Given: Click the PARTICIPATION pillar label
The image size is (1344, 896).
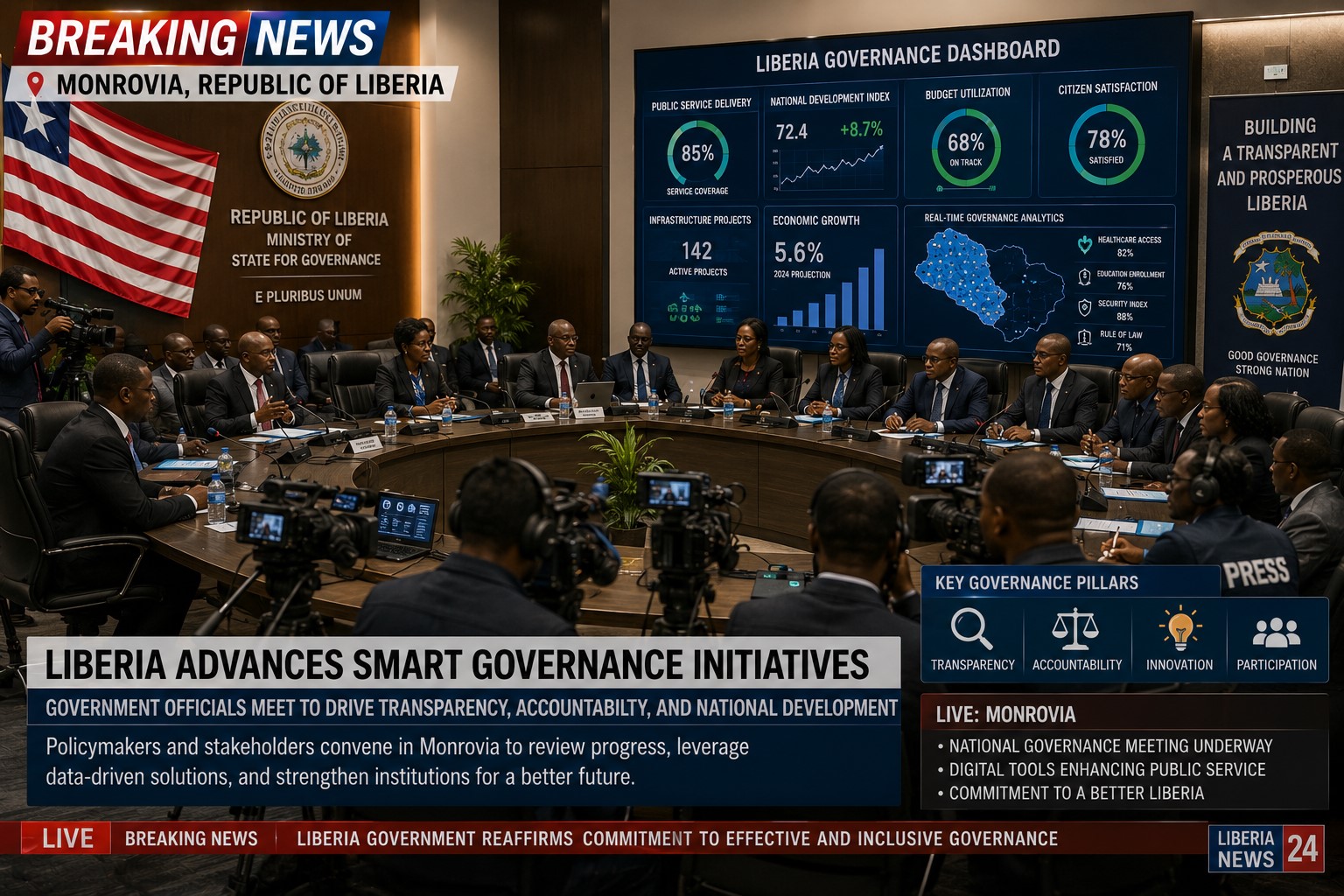Looking at the screenshot, I should coord(1277,665).
